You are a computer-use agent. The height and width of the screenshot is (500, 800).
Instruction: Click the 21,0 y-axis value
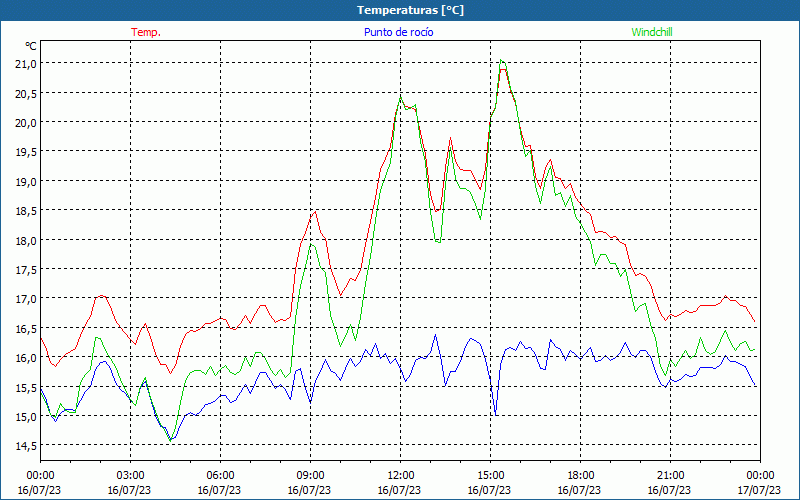pos(26,63)
